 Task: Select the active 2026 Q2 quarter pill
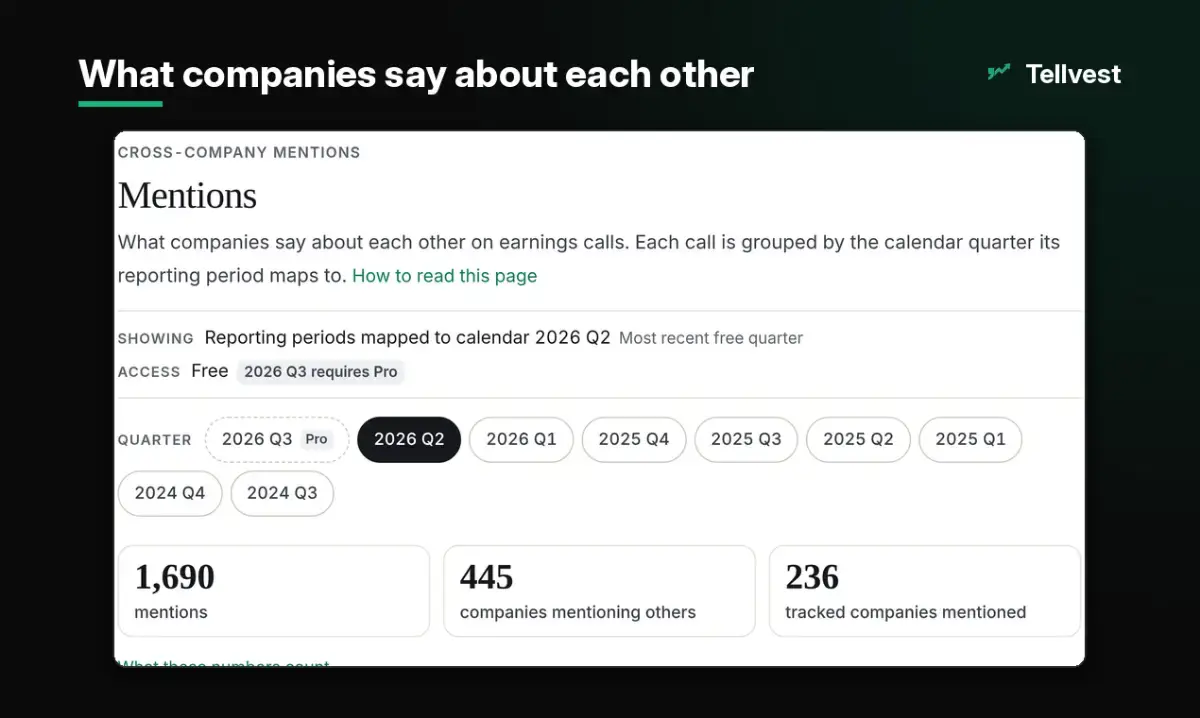point(409,440)
